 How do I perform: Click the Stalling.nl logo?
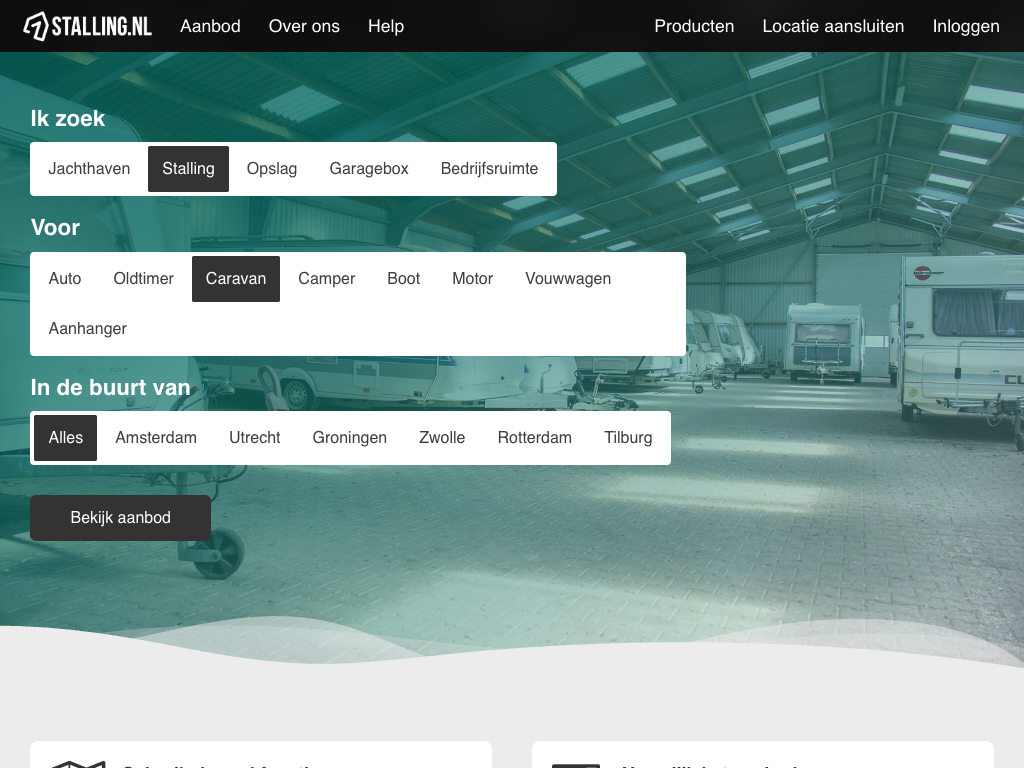pyautogui.click(x=88, y=26)
